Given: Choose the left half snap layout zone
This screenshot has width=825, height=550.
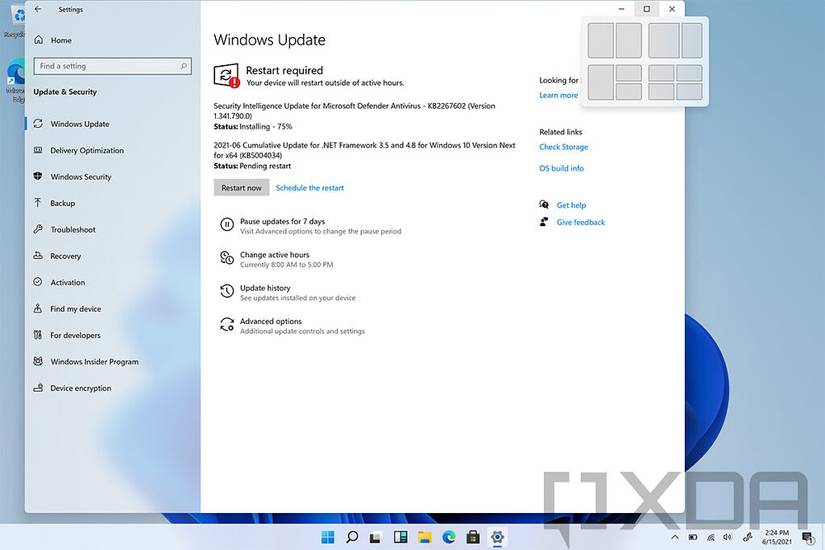Looking at the screenshot, I should (x=600, y=40).
